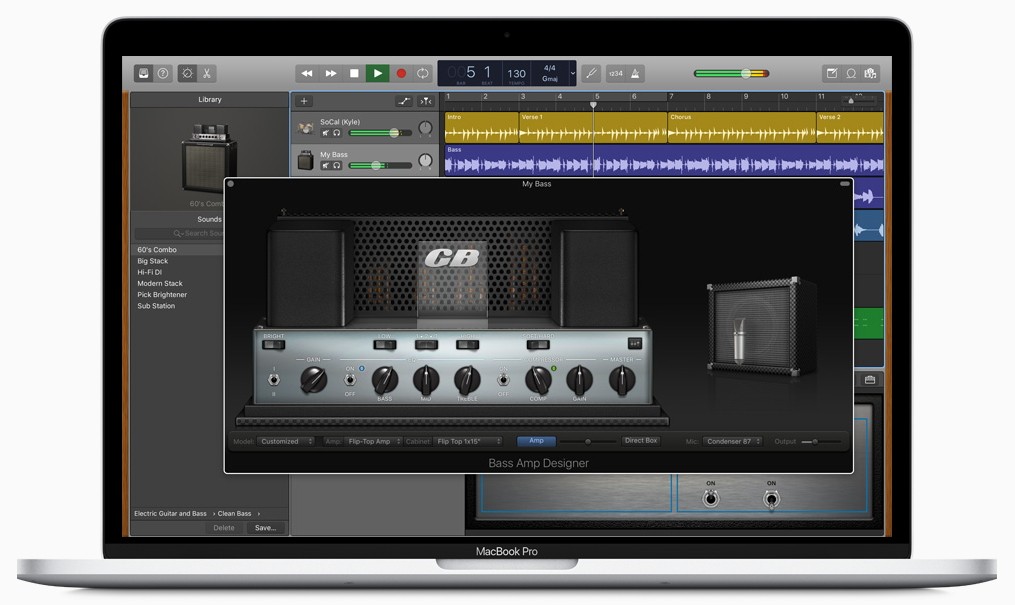Add a new track with the plus button

coord(304,101)
